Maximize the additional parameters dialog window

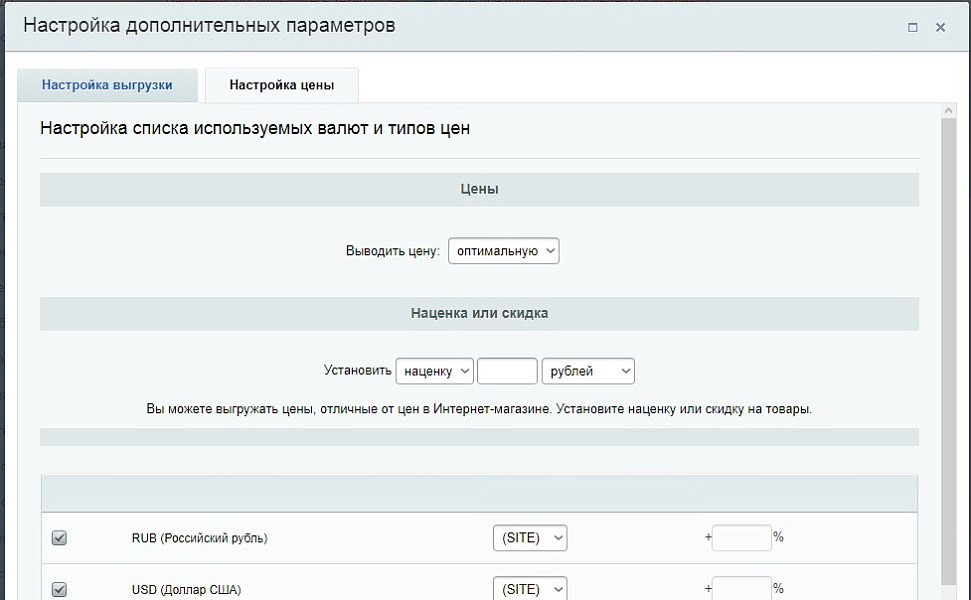(912, 28)
